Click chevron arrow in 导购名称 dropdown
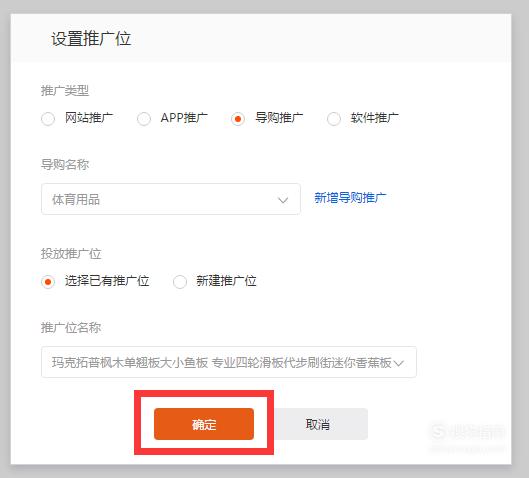529x478 pixels. tap(283, 200)
